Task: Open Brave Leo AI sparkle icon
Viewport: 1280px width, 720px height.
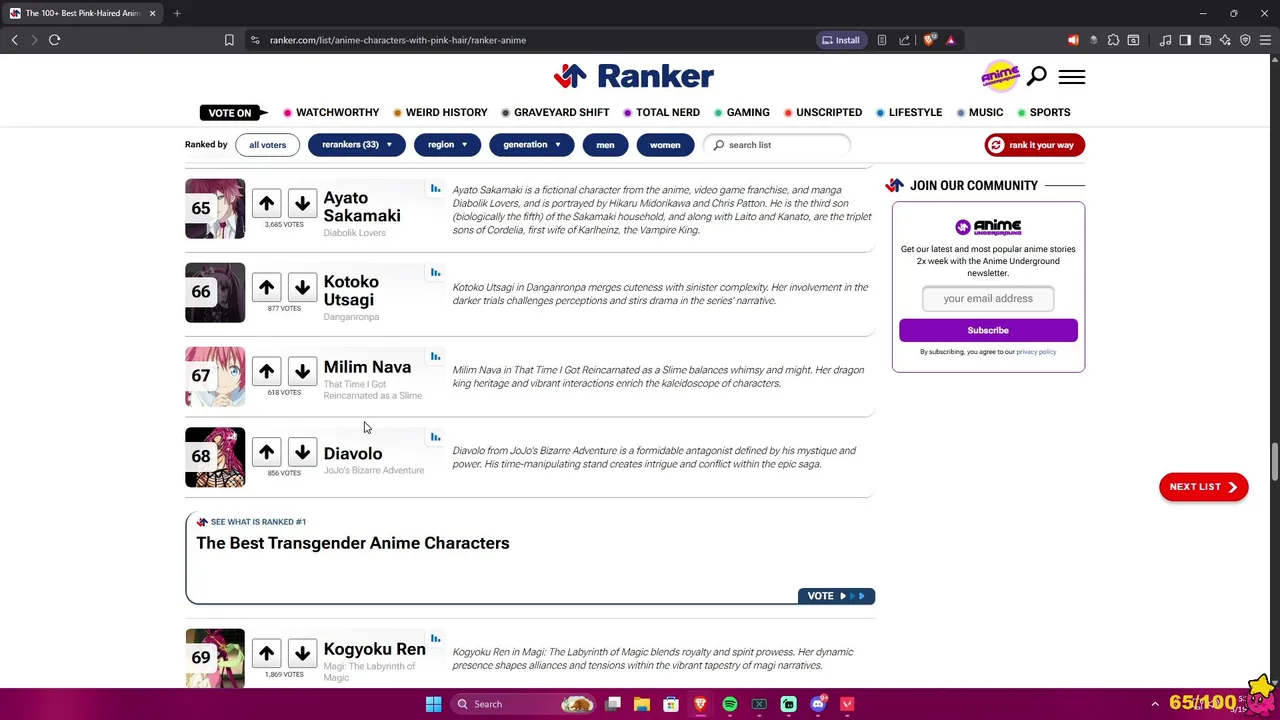Action: tap(1225, 40)
